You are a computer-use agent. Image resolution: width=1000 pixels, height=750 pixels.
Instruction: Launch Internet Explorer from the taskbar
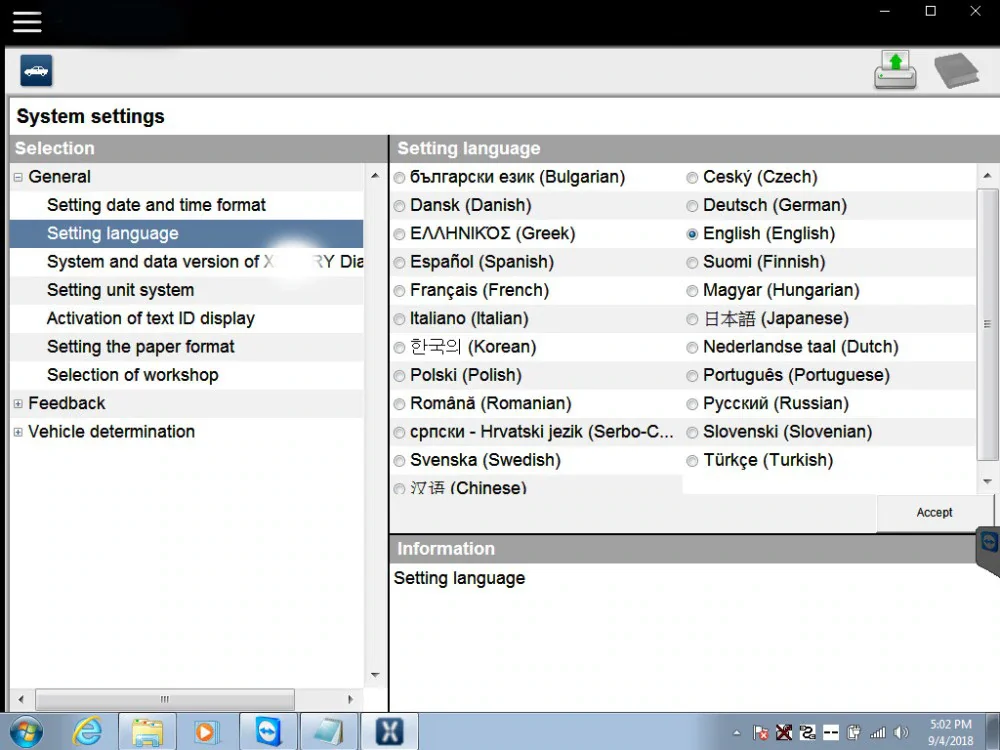coord(87,732)
